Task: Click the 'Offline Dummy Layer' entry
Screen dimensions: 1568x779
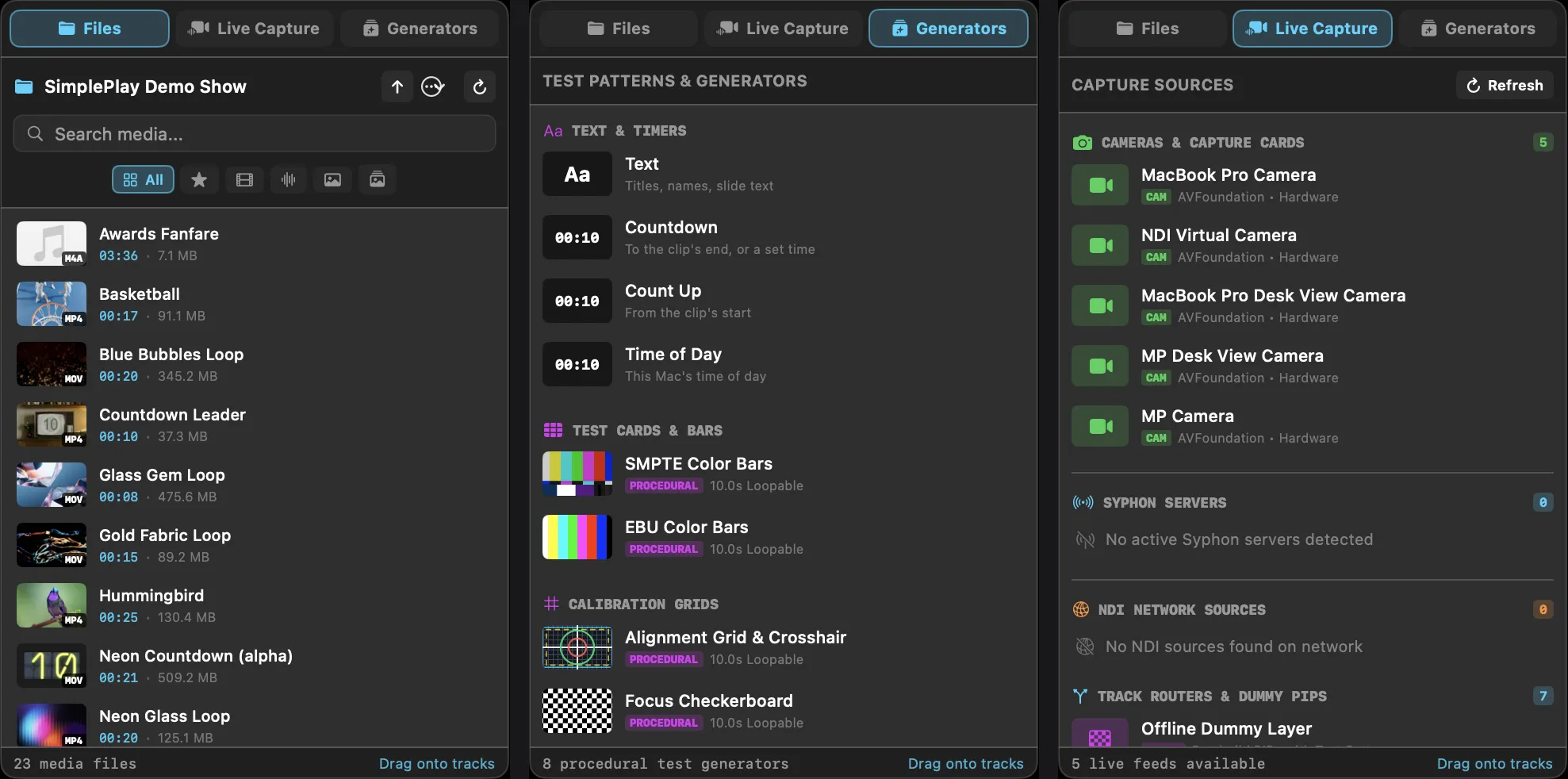Action: coord(1312,731)
